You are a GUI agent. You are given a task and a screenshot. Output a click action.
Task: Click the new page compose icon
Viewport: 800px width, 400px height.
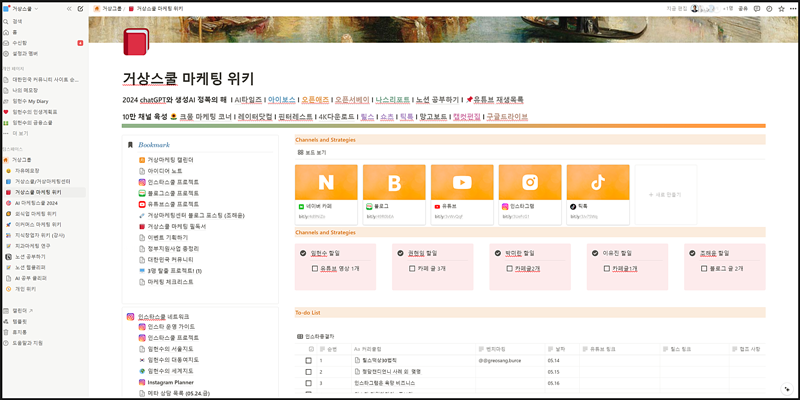(80, 7)
